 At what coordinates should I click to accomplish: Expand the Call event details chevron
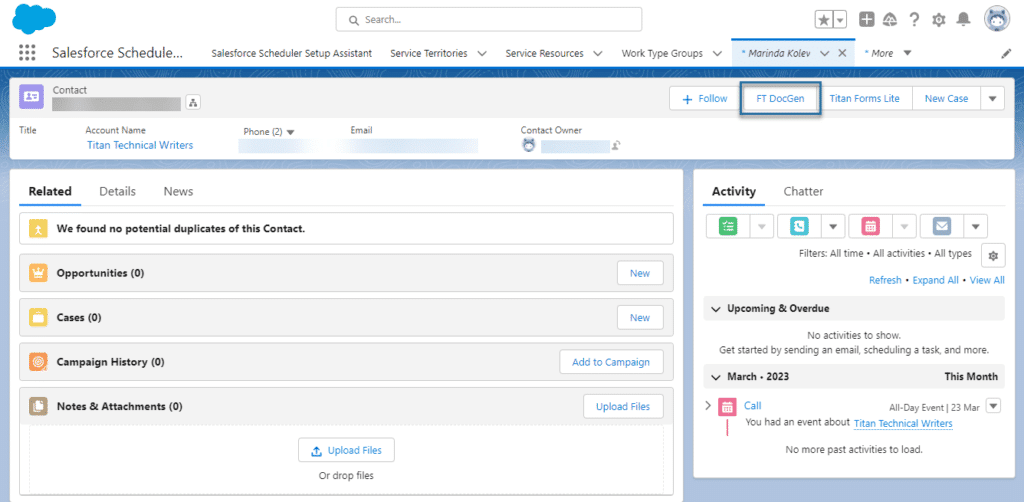708,405
